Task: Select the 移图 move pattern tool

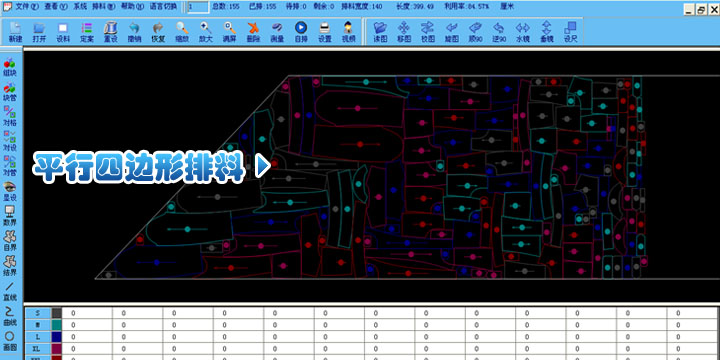Action: pos(404,32)
